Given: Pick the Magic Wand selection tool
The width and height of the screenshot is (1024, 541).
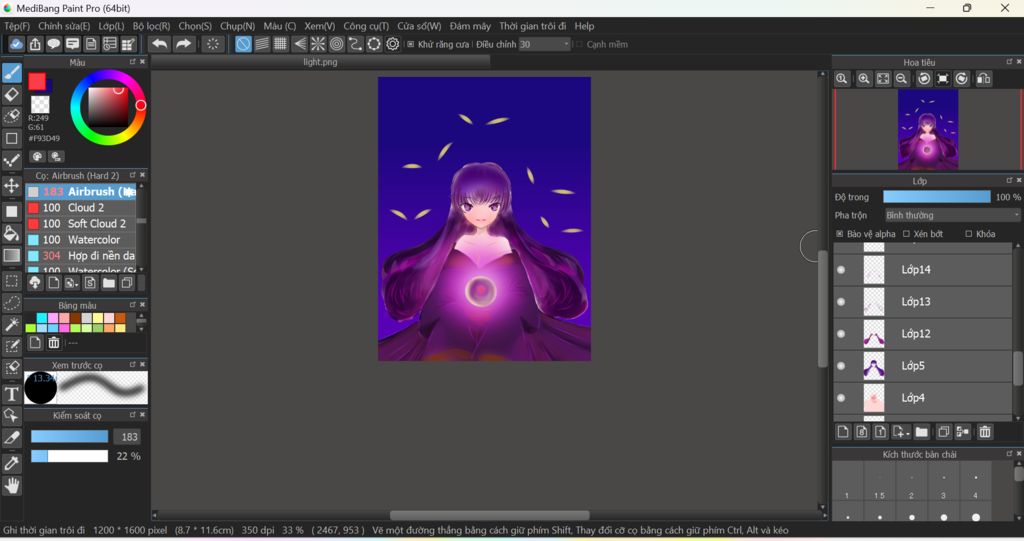Looking at the screenshot, I should tap(12, 325).
